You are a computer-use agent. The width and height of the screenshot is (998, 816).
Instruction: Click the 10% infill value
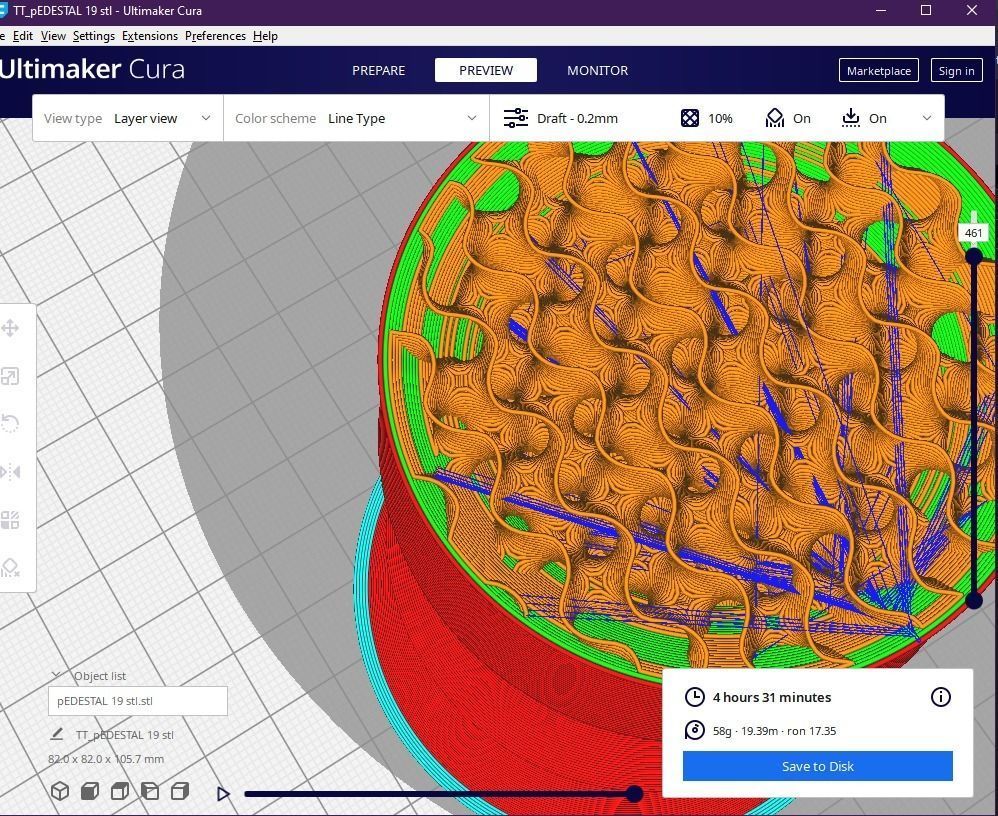click(720, 118)
